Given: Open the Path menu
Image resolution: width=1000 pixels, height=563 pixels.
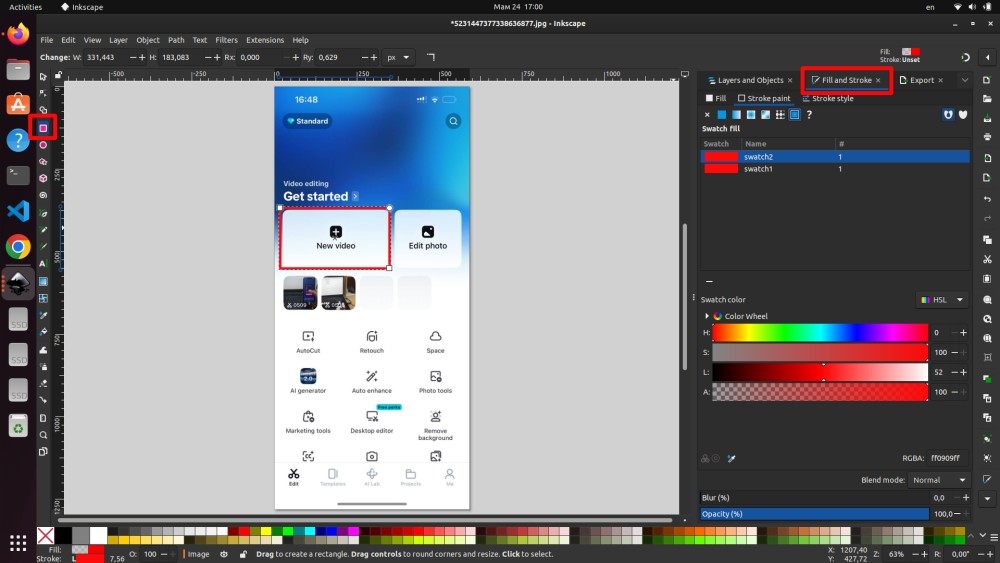Looking at the screenshot, I should pyautogui.click(x=176, y=40).
